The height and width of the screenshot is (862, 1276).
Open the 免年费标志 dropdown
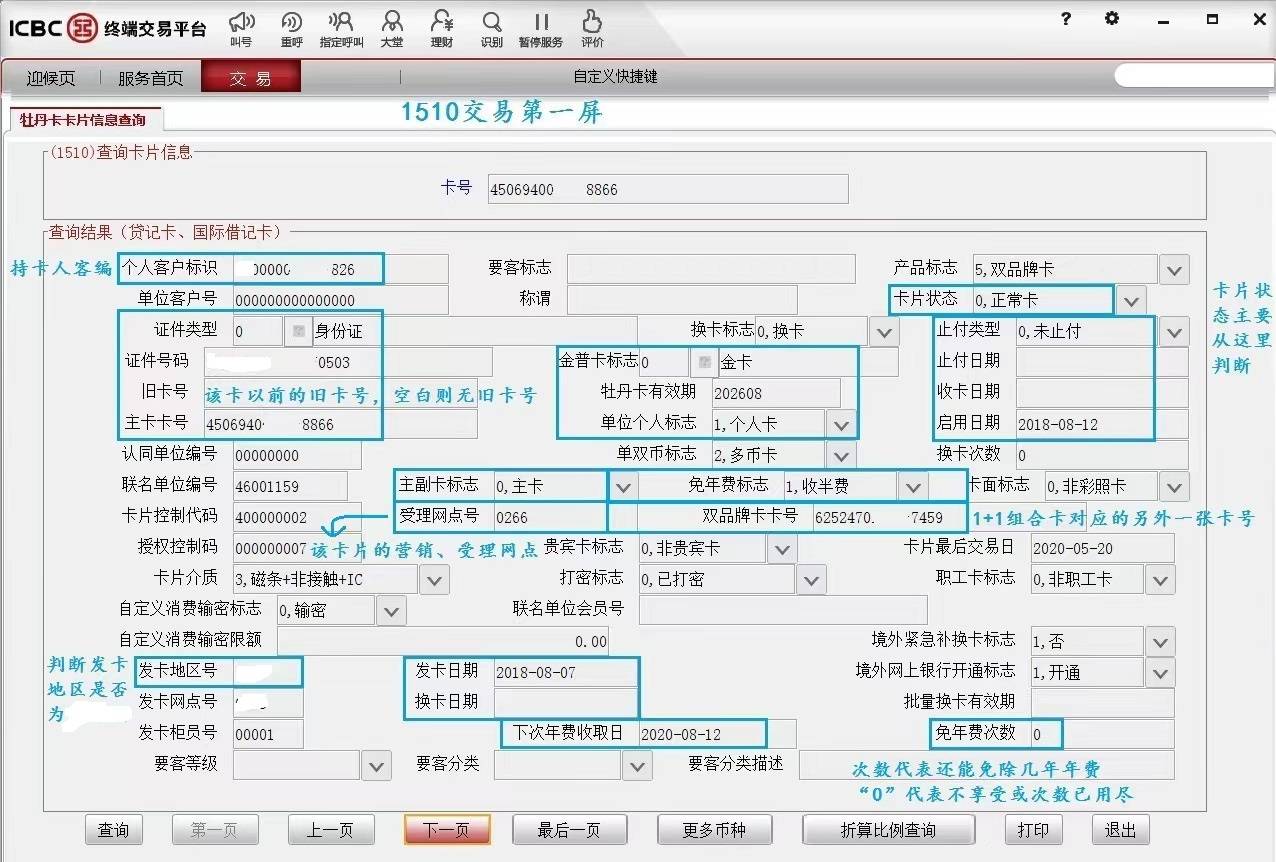click(x=913, y=486)
